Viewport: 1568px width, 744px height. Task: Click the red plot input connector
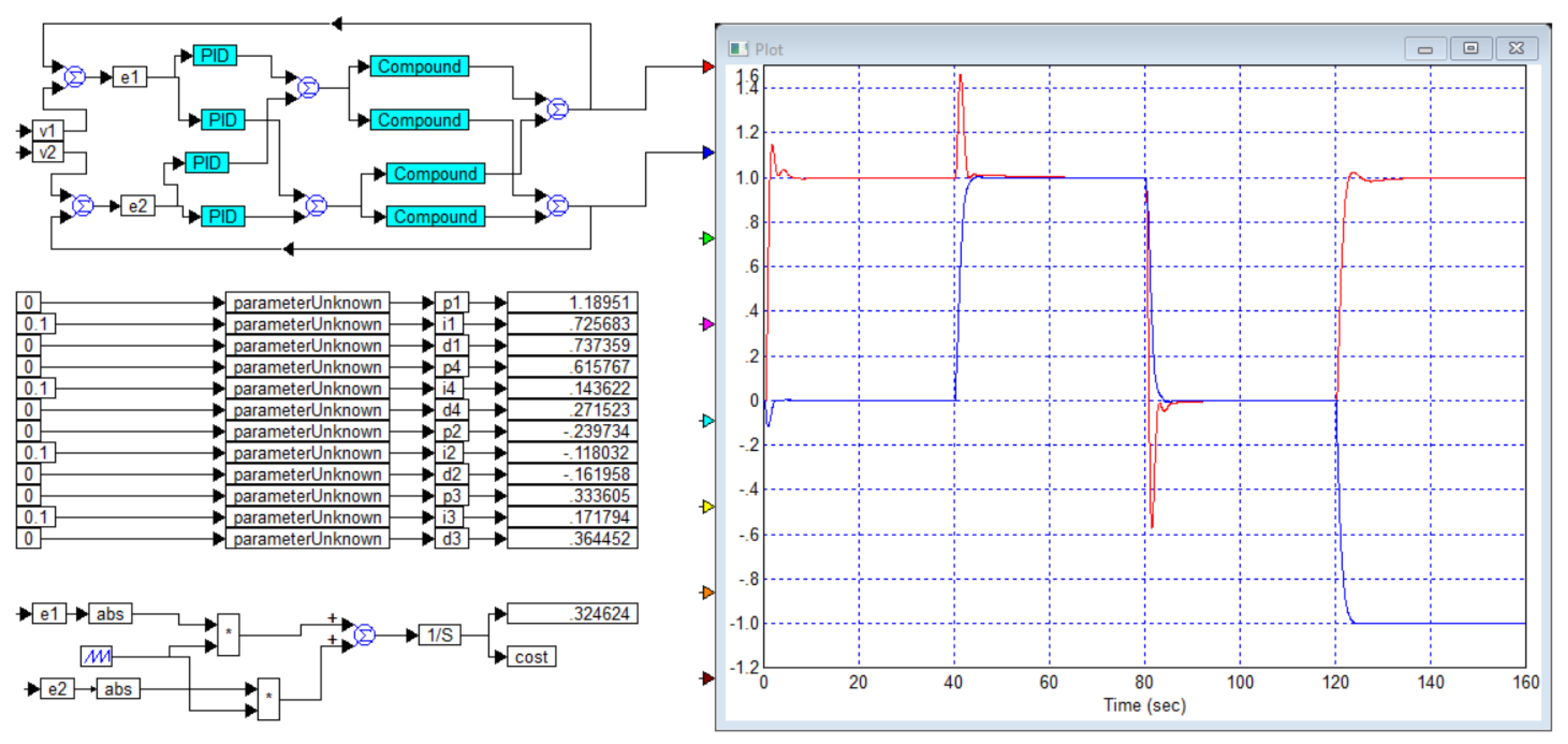[x=707, y=66]
